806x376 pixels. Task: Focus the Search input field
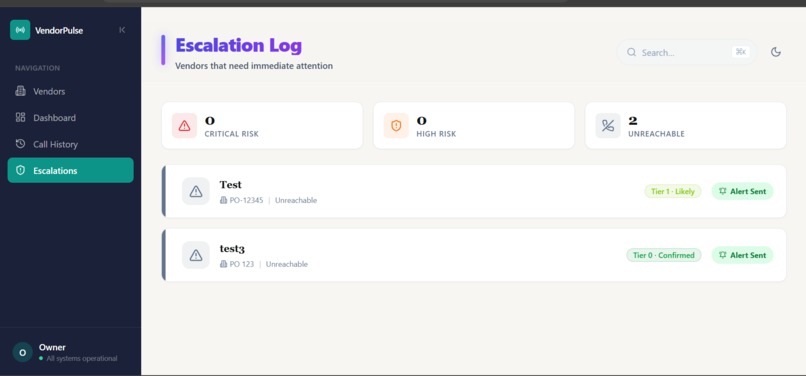[686, 52]
